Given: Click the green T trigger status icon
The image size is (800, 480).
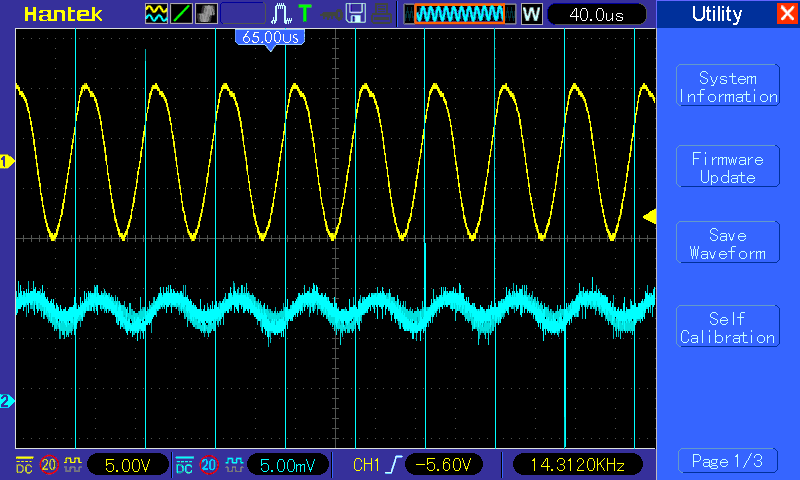Looking at the screenshot, I should pos(305,13).
